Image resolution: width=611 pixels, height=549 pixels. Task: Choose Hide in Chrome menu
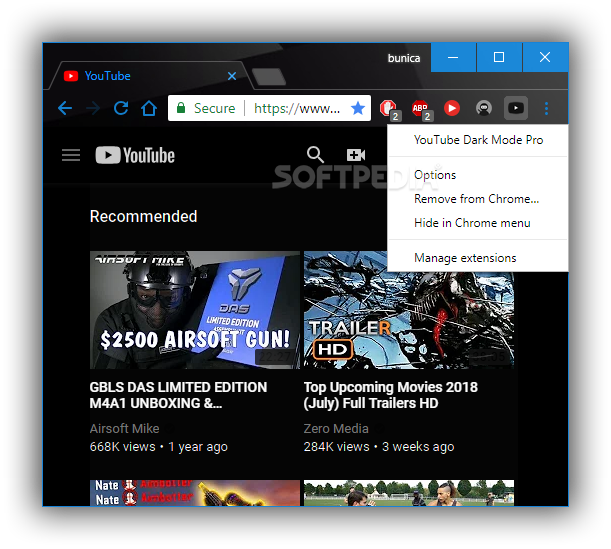478,223
